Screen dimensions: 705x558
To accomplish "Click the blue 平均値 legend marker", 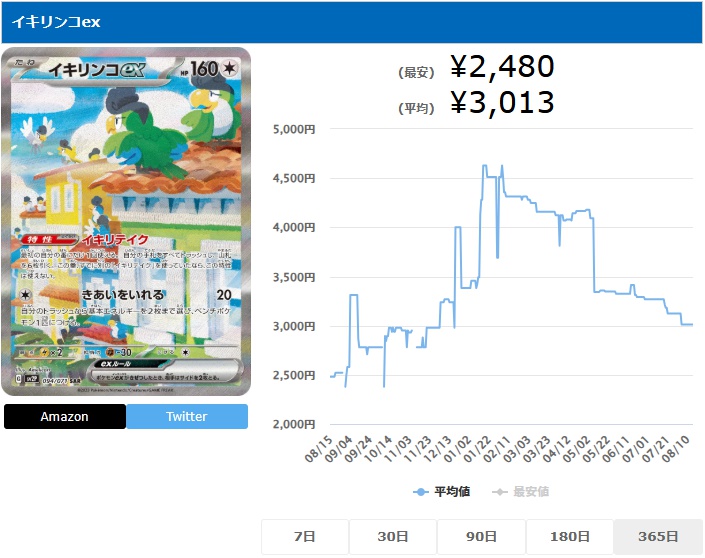I will click(x=421, y=492).
